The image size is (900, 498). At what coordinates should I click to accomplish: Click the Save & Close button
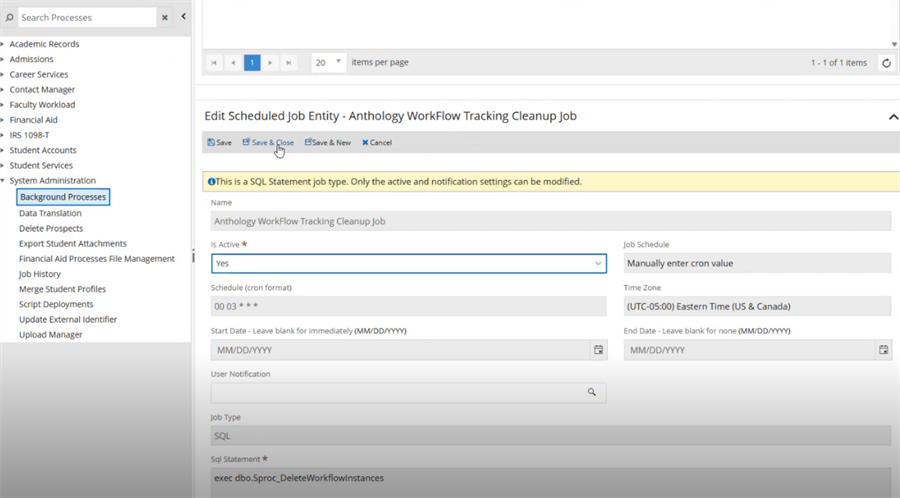[268, 143]
